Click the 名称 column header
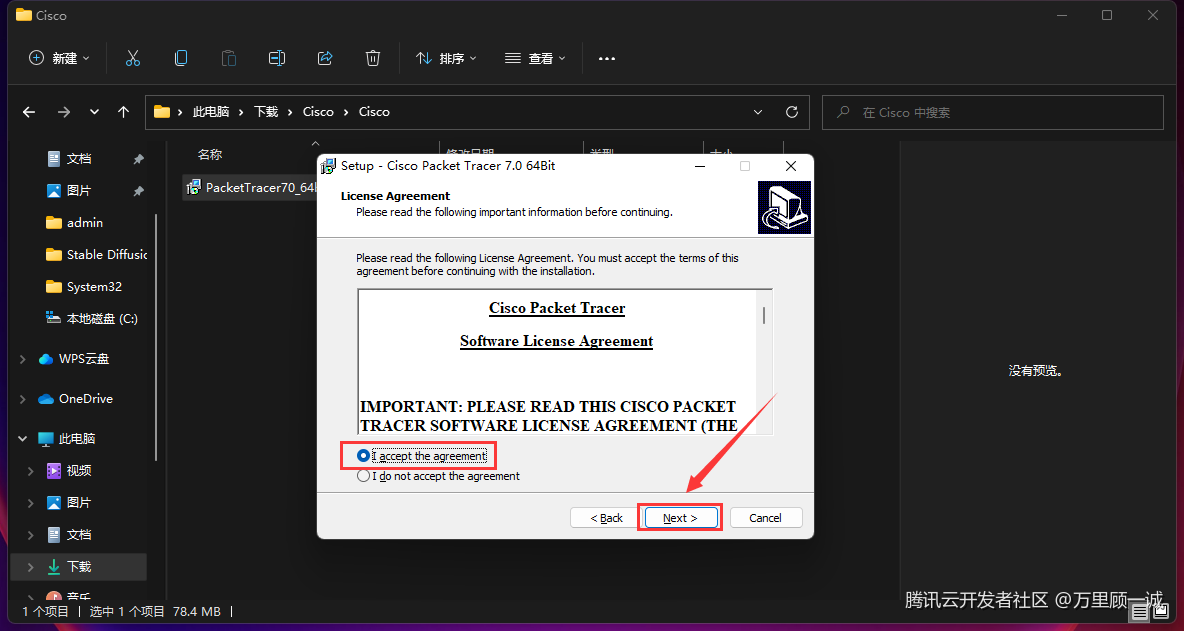The width and height of the screenshot is (1184, 631). coord(210,155)
